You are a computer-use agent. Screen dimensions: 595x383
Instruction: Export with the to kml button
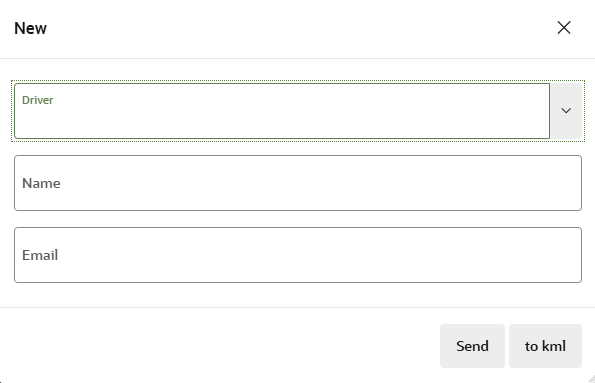(545, 346)
